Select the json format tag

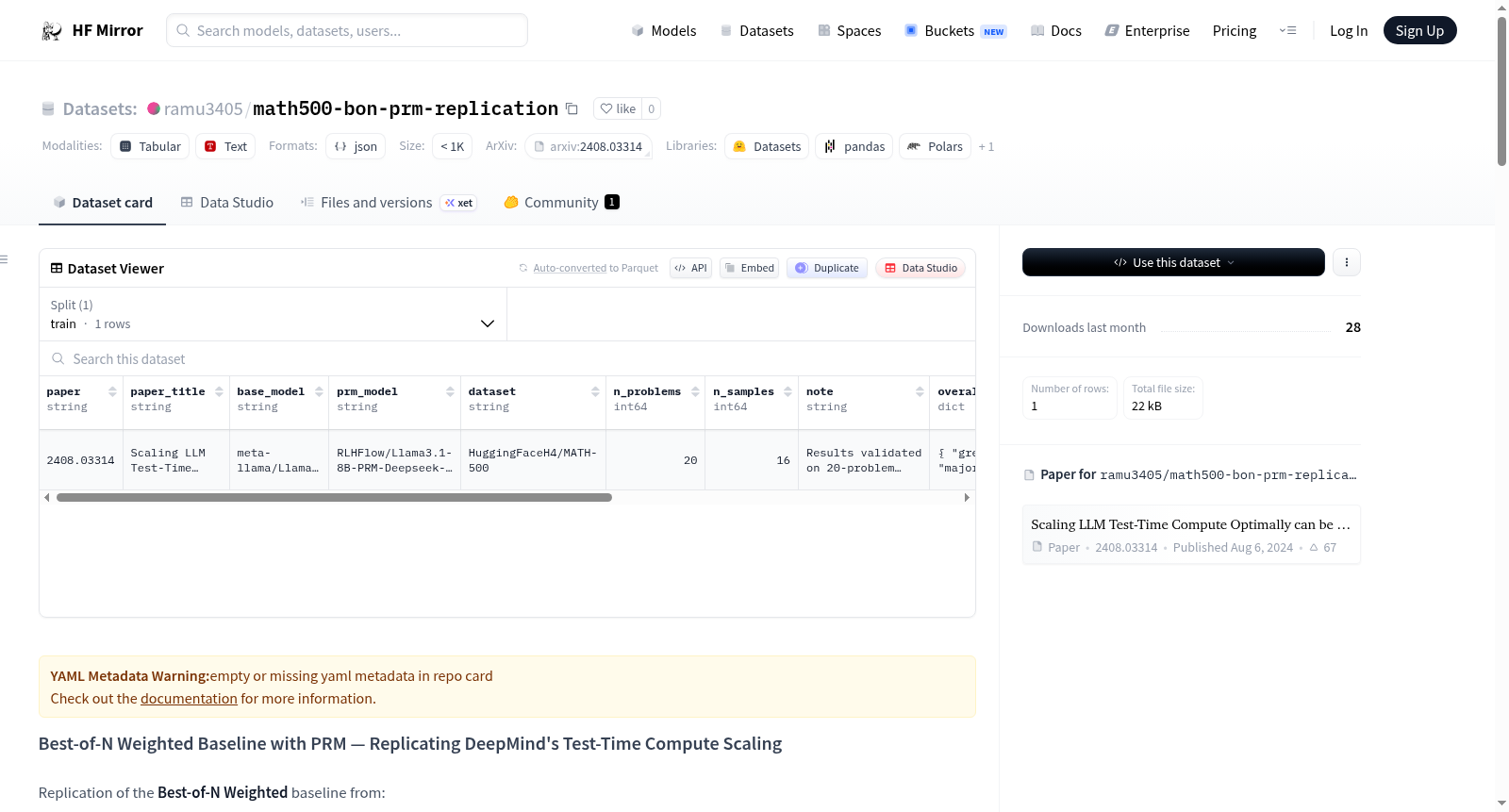click(356, 146)
